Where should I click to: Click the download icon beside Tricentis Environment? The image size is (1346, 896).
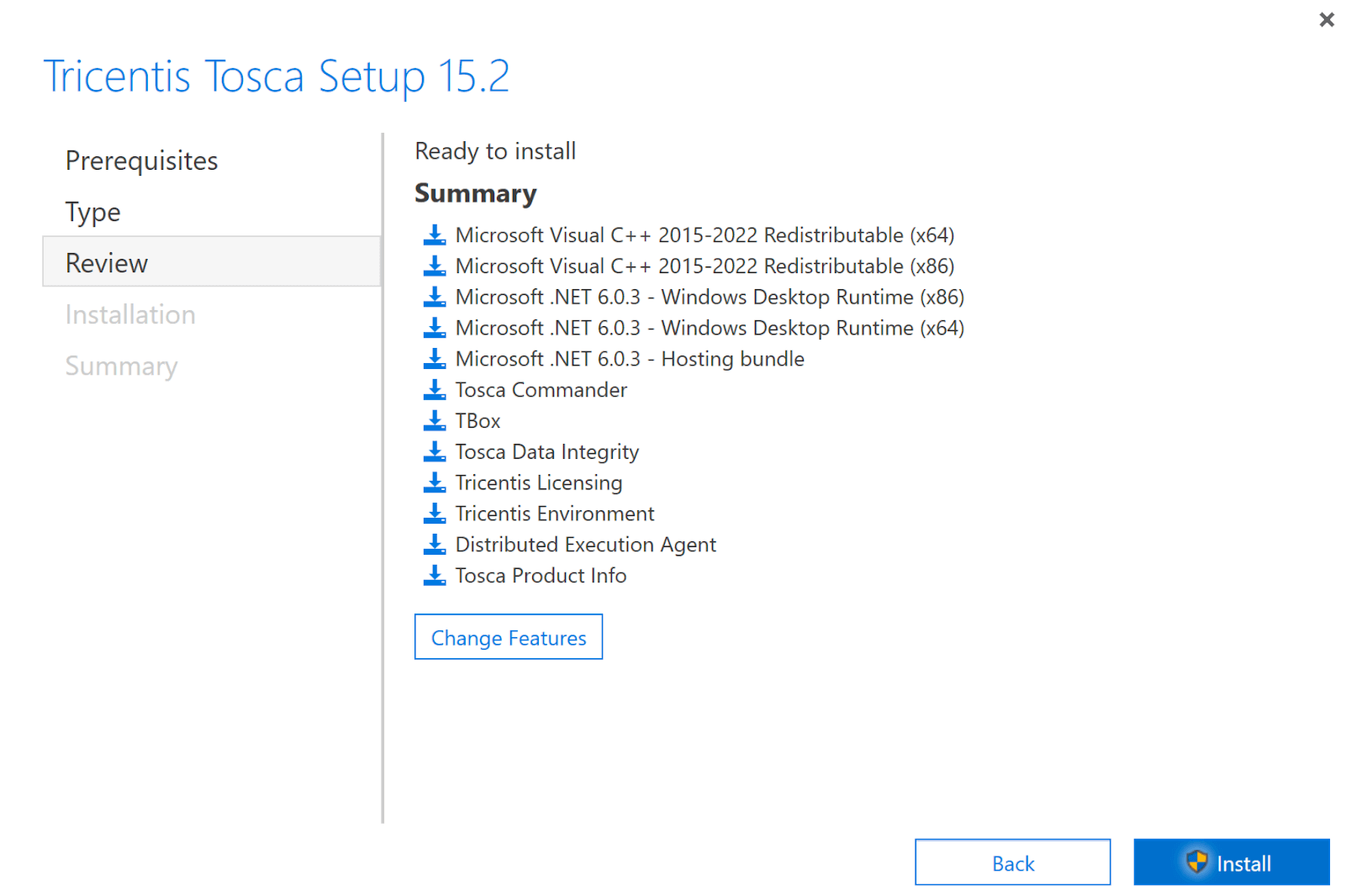(435, 514)
